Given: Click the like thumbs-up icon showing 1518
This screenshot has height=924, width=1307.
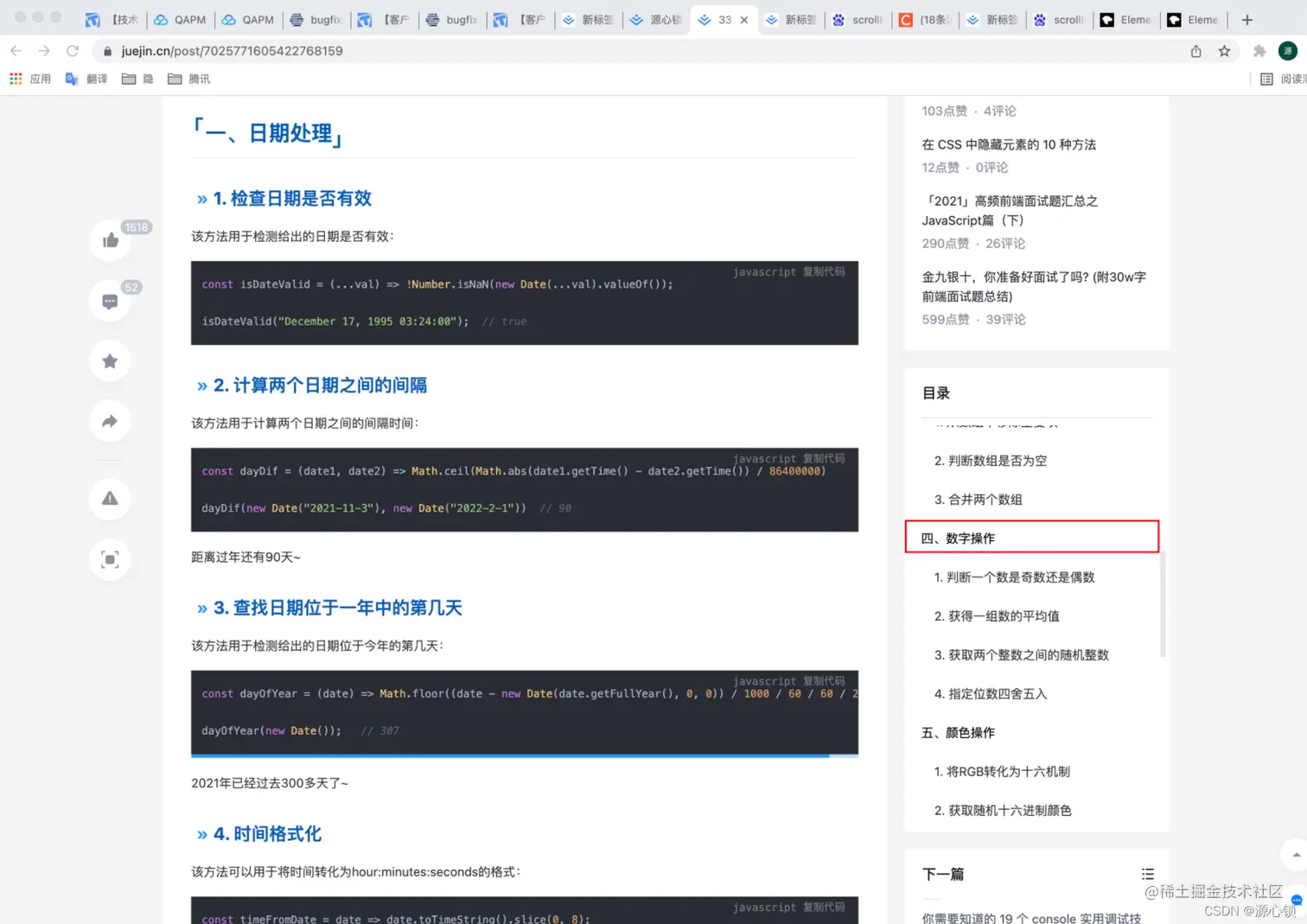Looking at the screenshot, I should [x=110, y=240].
